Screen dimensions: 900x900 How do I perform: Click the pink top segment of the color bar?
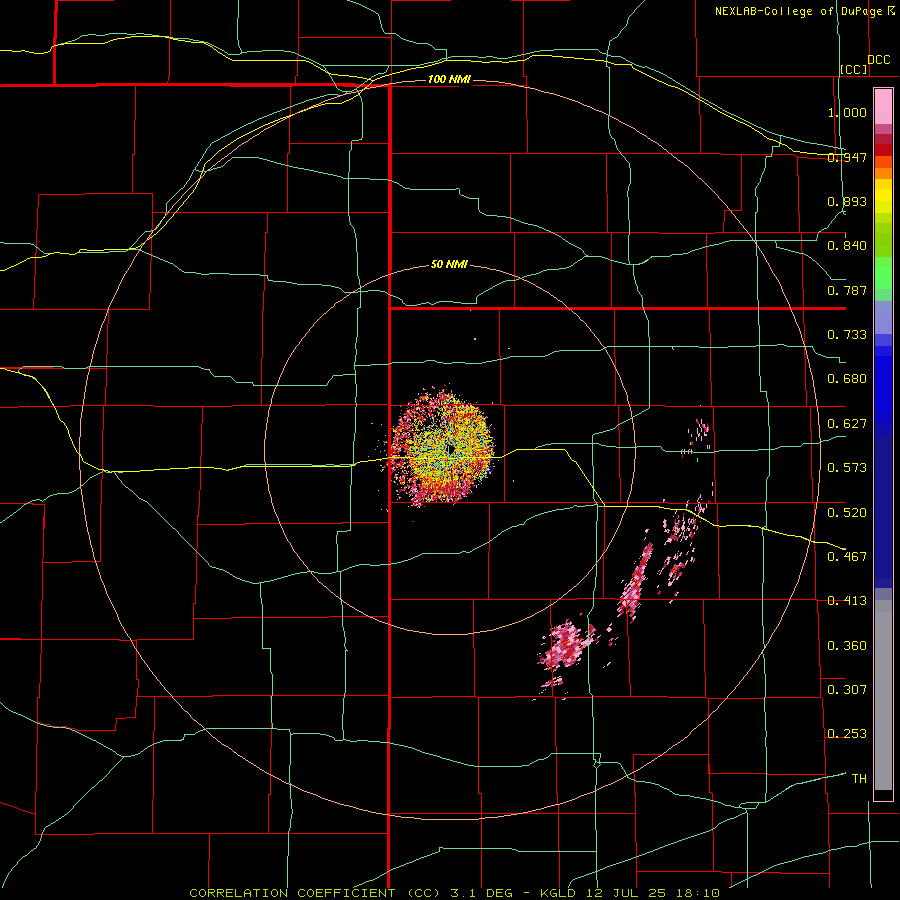[883, 106]
